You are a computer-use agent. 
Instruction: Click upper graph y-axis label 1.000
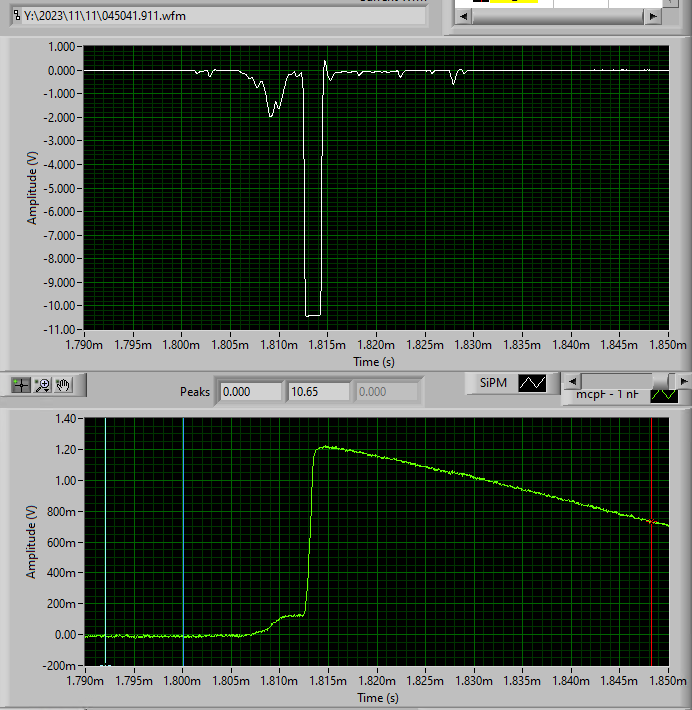62,47
